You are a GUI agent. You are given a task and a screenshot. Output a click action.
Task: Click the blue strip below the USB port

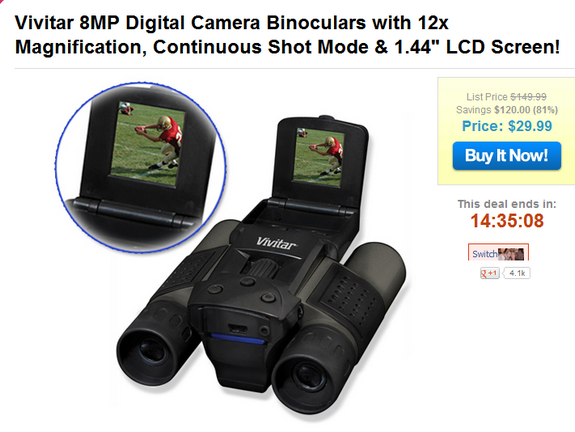point(238,339)
